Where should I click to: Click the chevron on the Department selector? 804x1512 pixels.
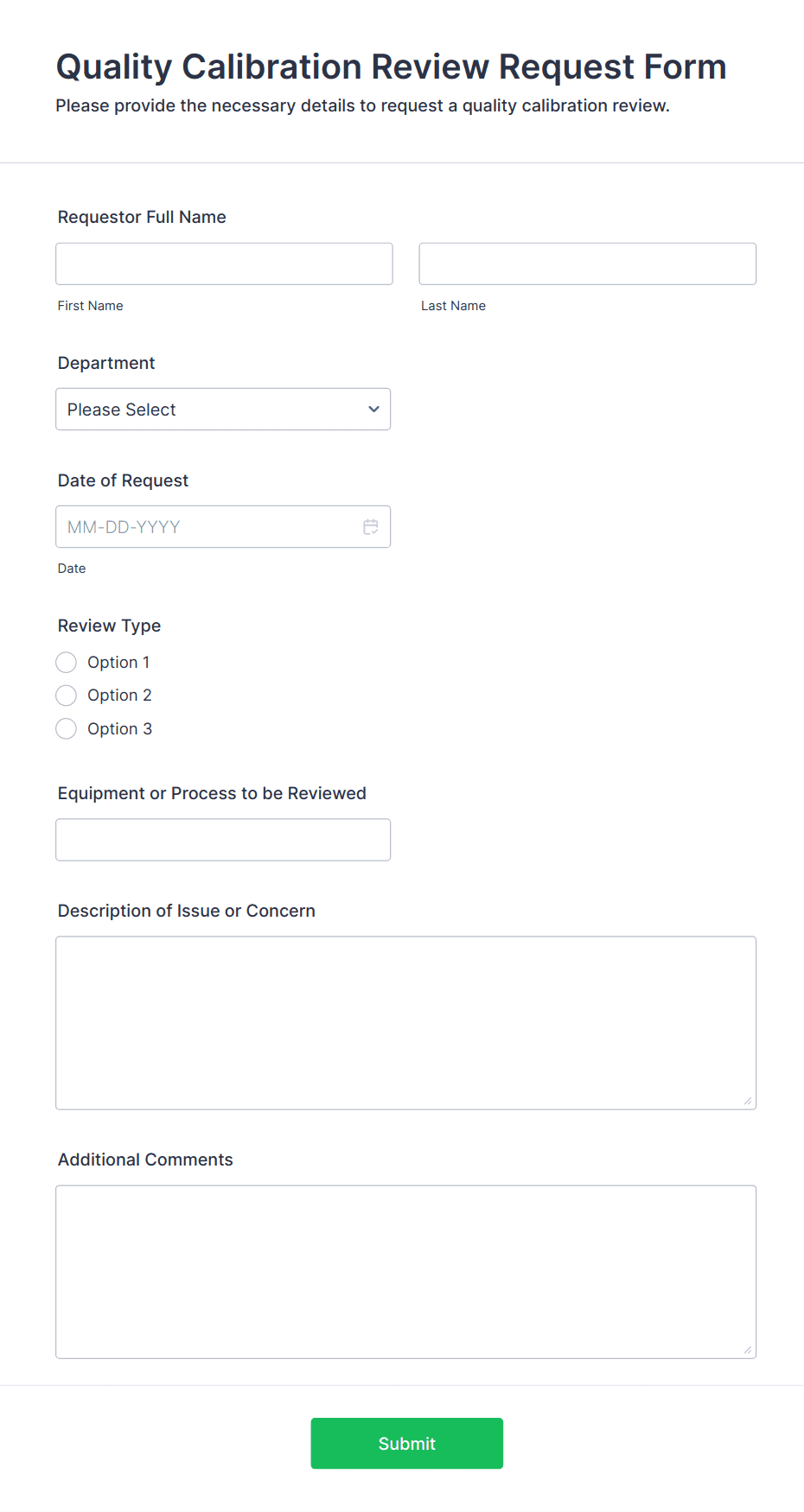point(373,409)
